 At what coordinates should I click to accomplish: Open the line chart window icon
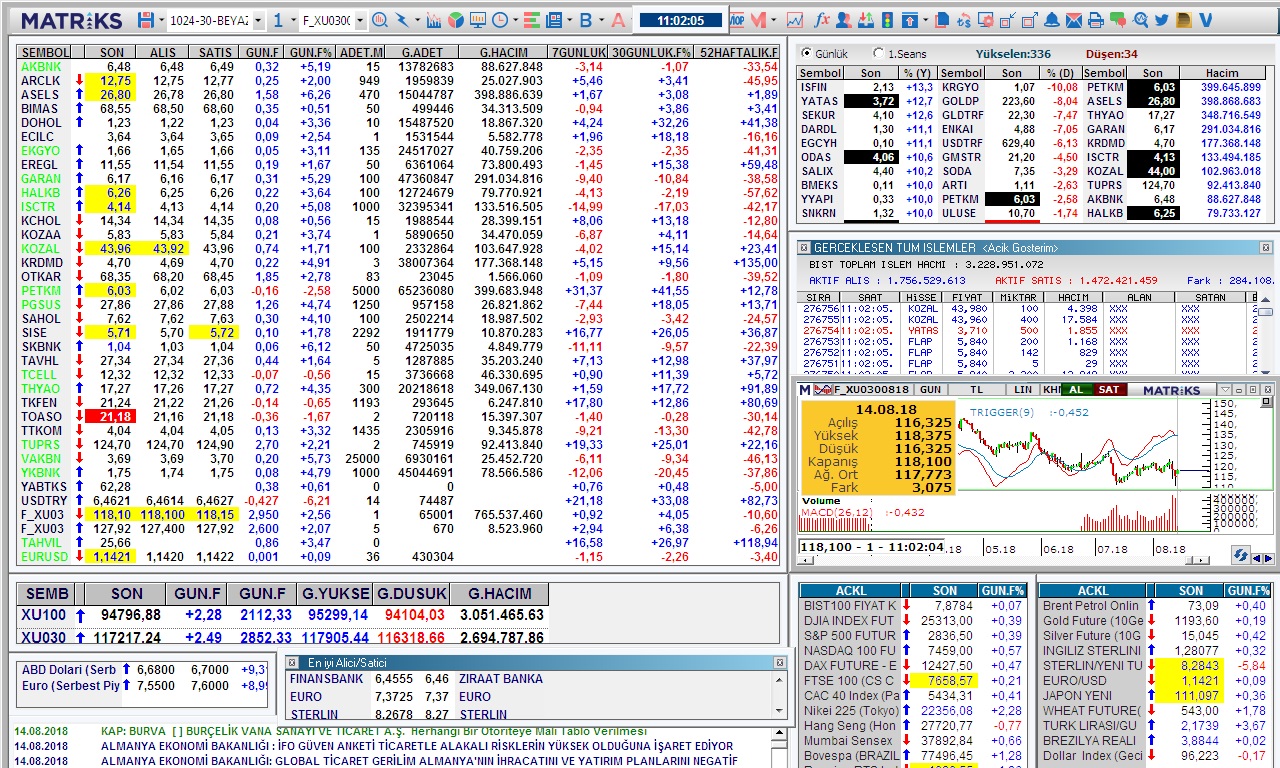coord(795,20)
